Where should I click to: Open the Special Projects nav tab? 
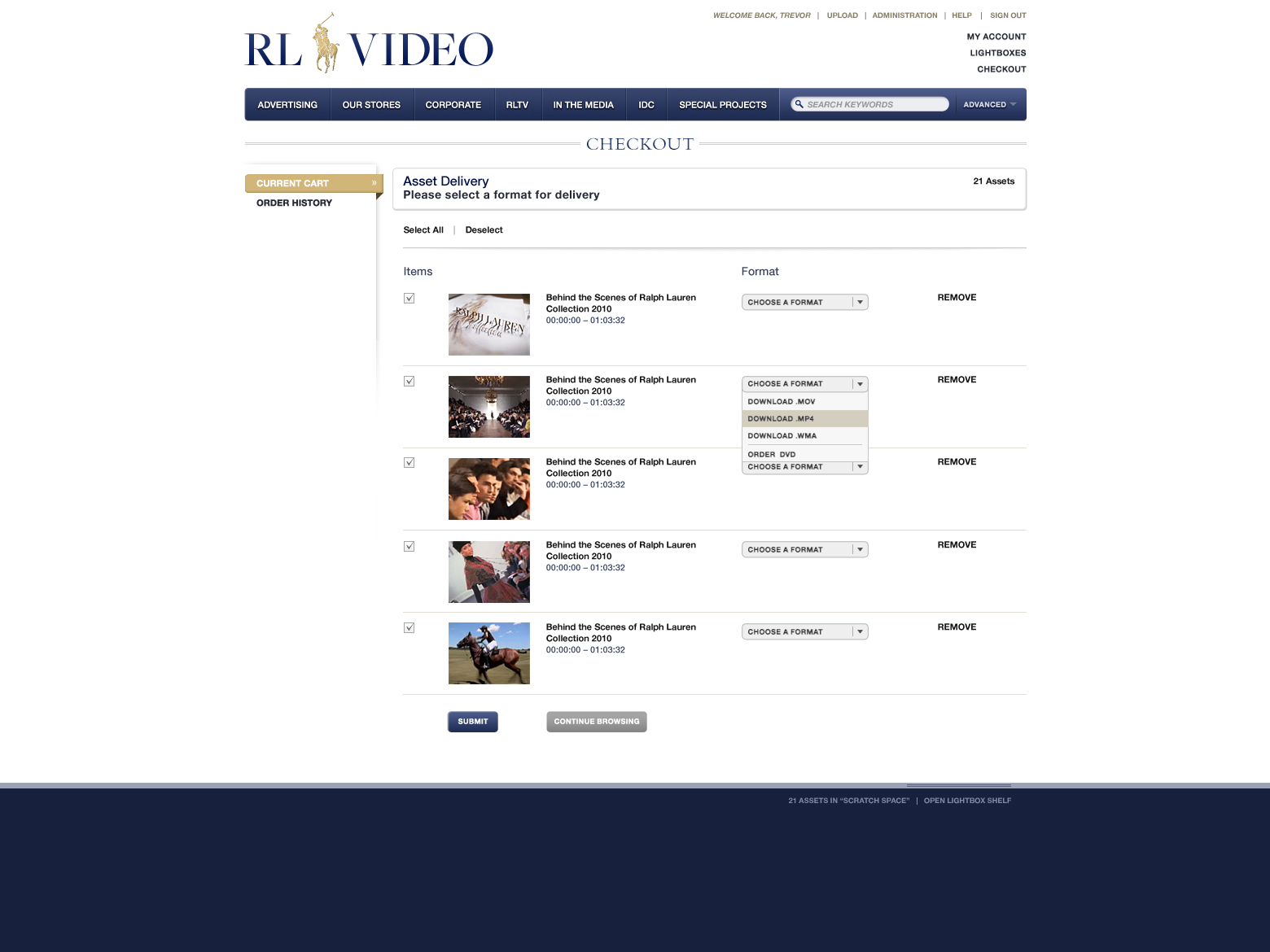(x=723, y=104)
